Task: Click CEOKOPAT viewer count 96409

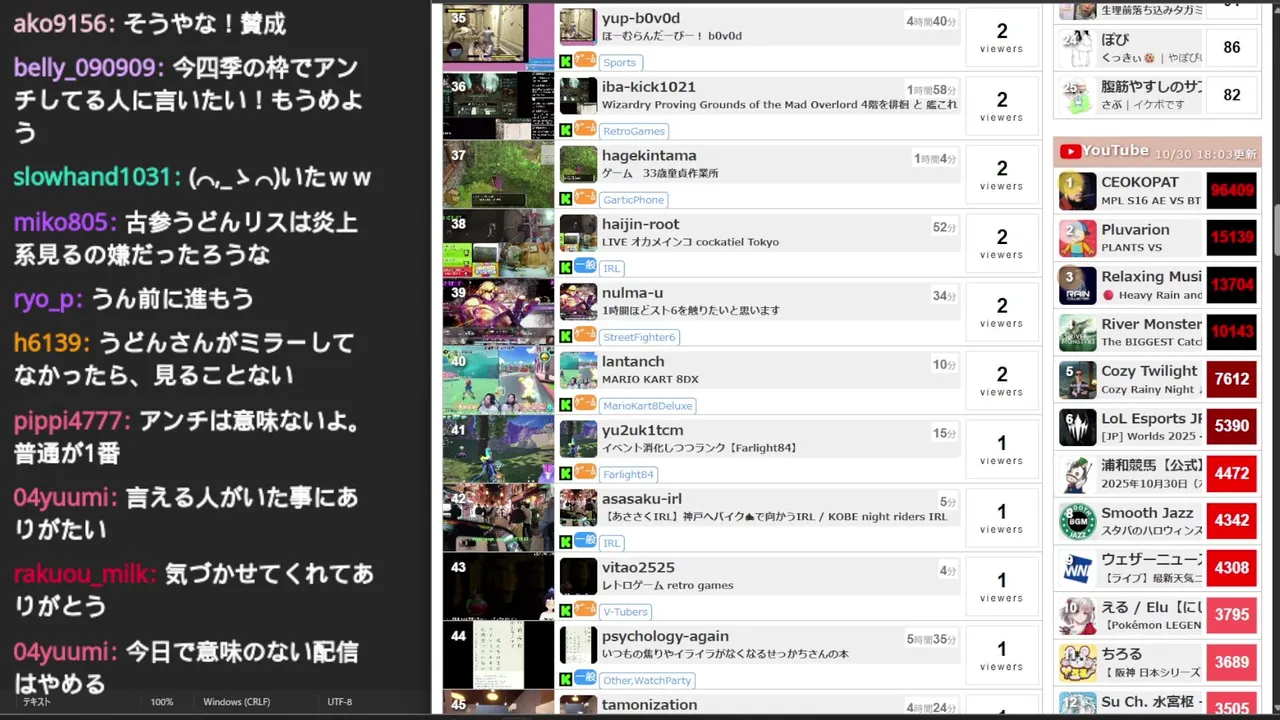Action: click(1231, 191)
